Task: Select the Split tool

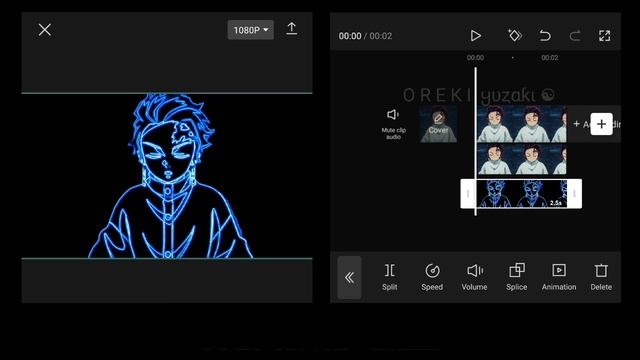Action: click(389, 277)
